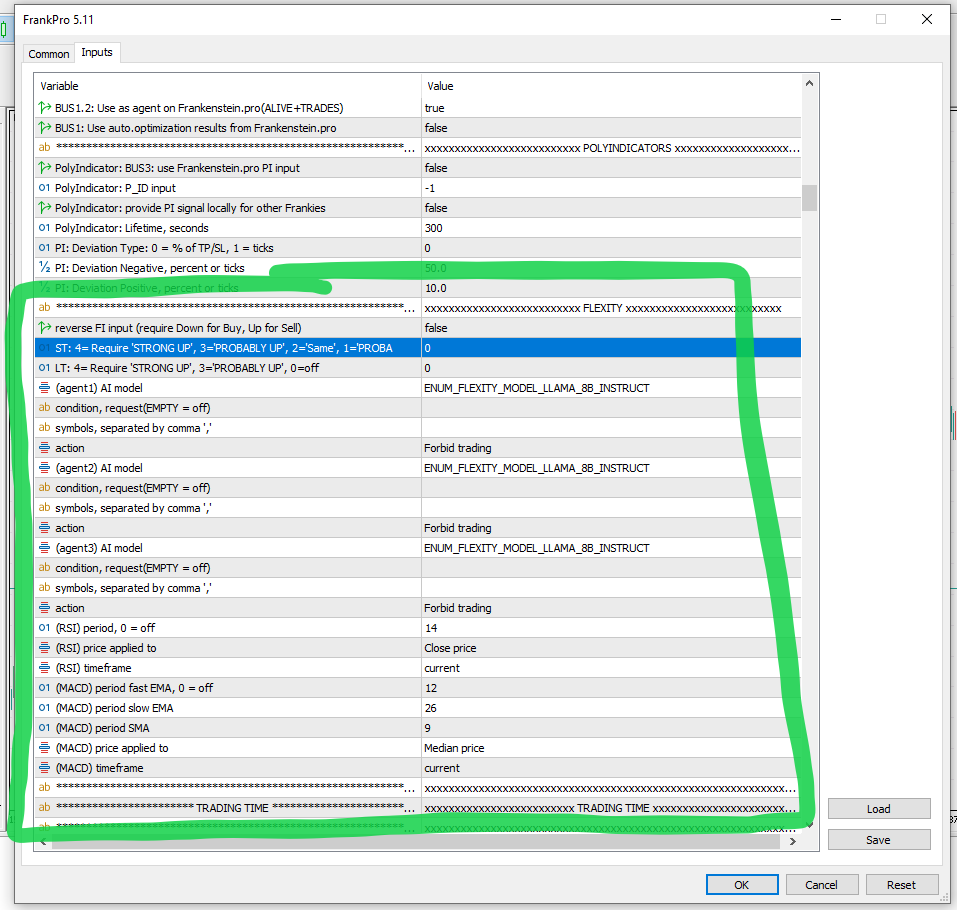The width and height of the screenshot is (957, 910).
Task: Click the Variable column header
Action: (228, 86)
